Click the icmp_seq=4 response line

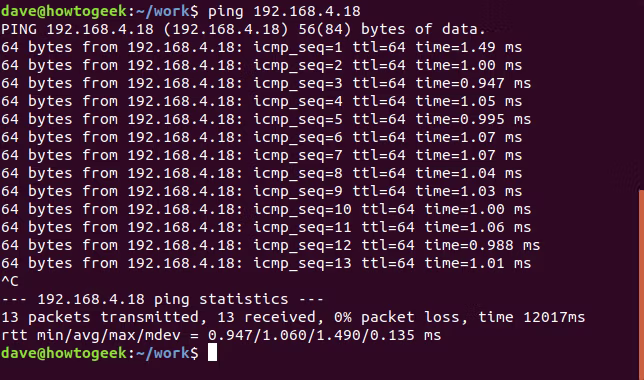point(262,101)
